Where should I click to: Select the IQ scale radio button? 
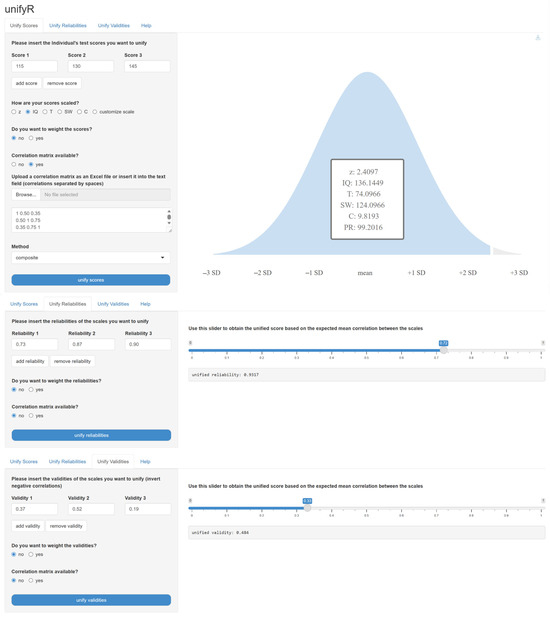(x=28, y=112)
